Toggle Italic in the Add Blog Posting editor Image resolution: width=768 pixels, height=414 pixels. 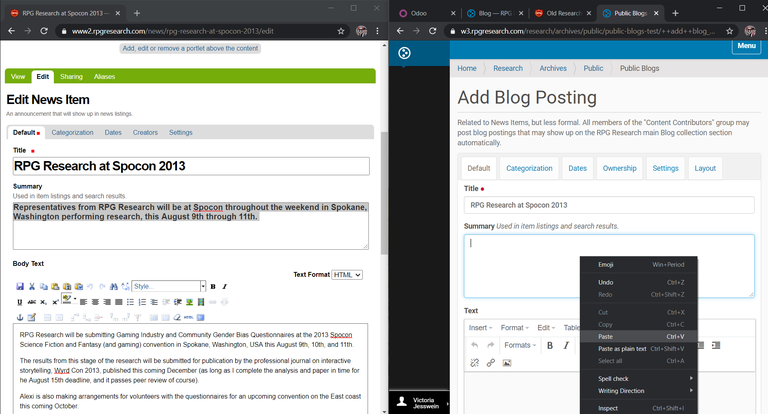pos(566,345)
